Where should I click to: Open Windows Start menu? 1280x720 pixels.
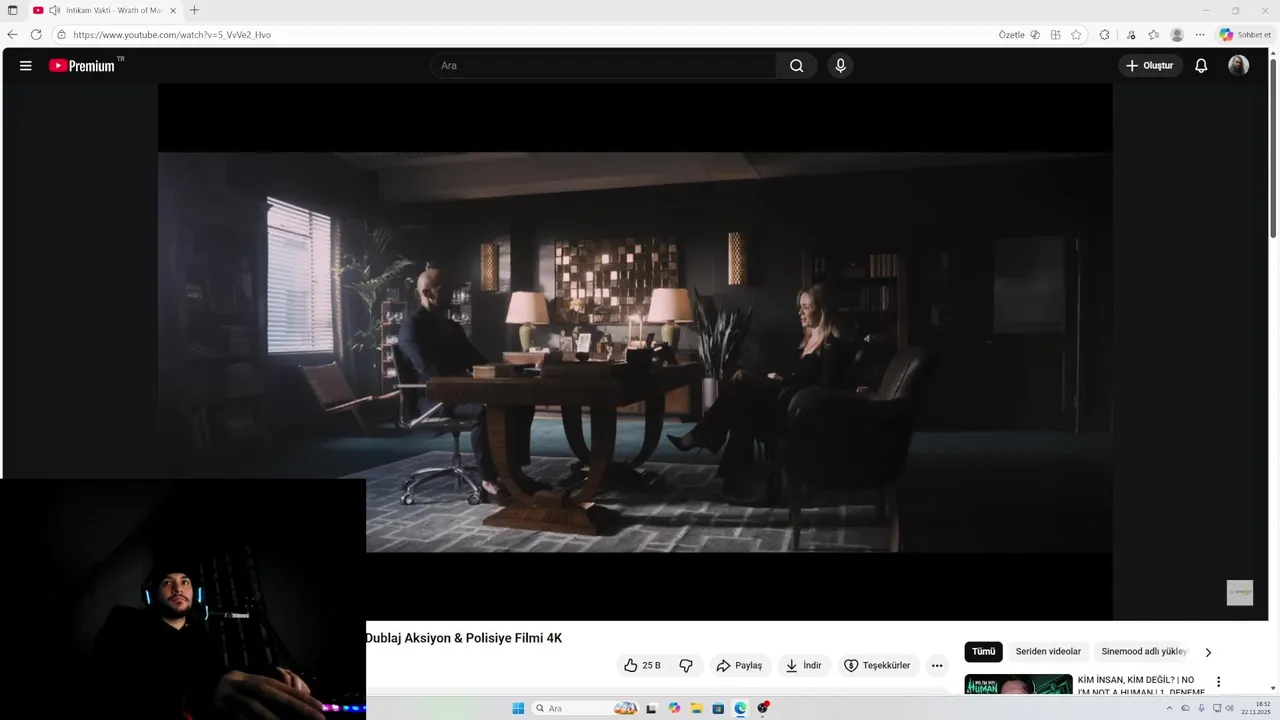pos(518,708)
